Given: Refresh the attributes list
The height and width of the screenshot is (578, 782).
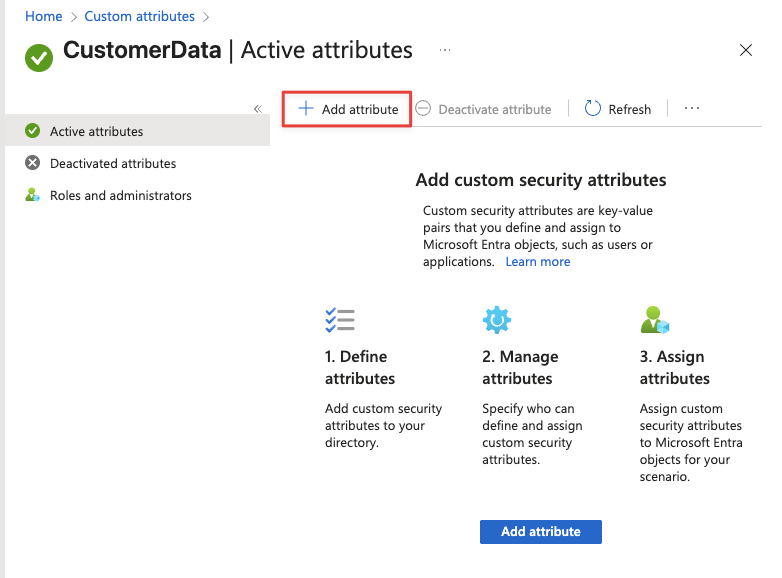Looking at the screenshot, I should [618, 109].
